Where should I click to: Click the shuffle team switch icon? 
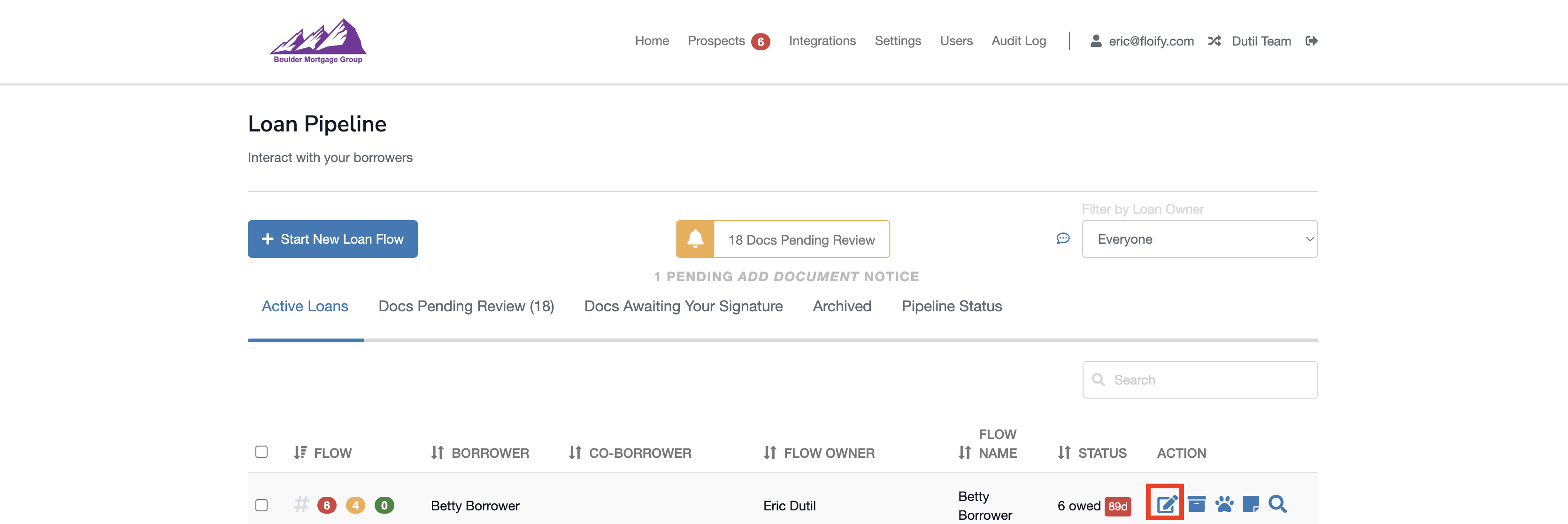(1214, 41)
